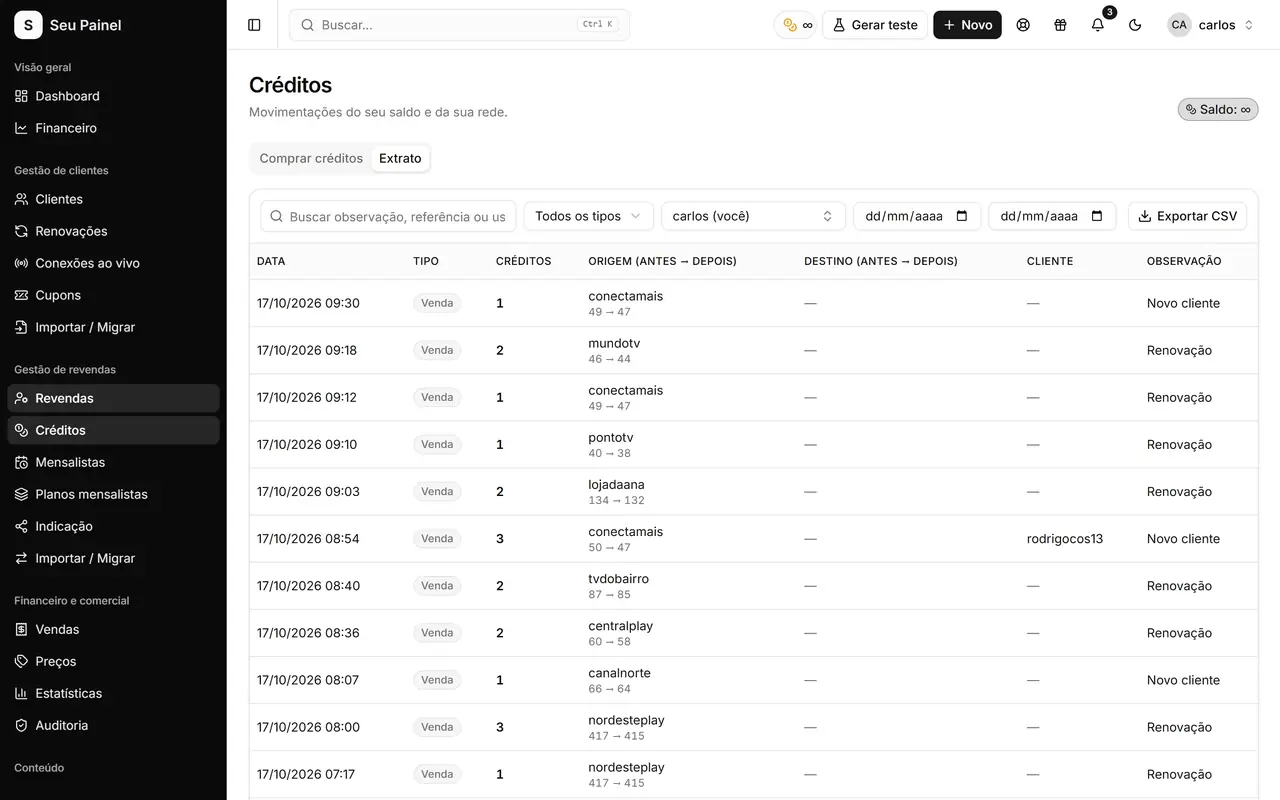Click the 17/10/2026 09:30 date cell
The image size is (1280, 800).
pyautogui.click(x=308, y=303)
